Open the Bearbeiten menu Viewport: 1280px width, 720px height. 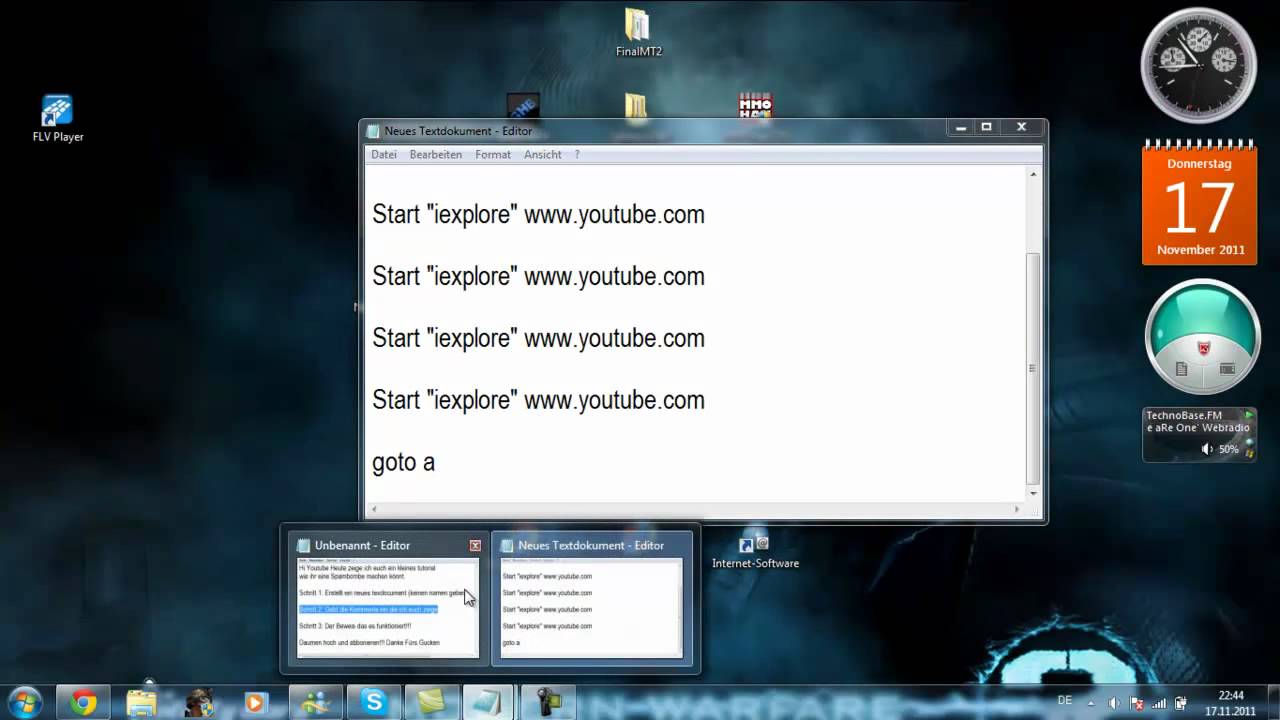pos(436,155)
